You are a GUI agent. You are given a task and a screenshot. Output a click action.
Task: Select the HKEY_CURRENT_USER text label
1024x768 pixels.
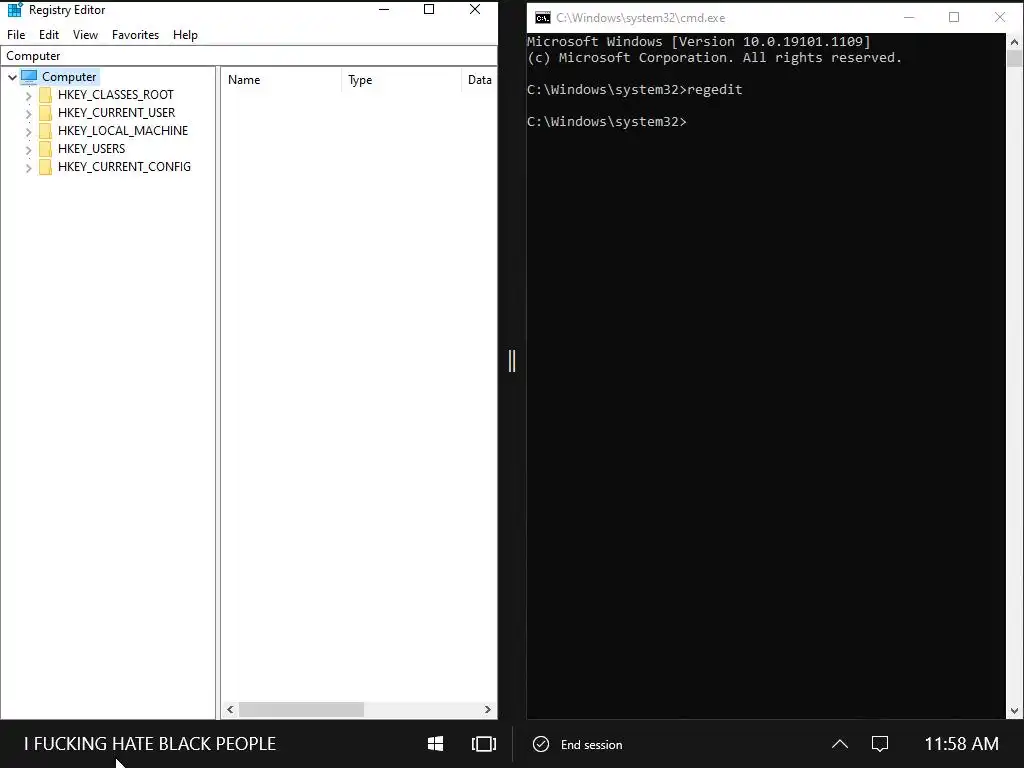click(116, 112)
